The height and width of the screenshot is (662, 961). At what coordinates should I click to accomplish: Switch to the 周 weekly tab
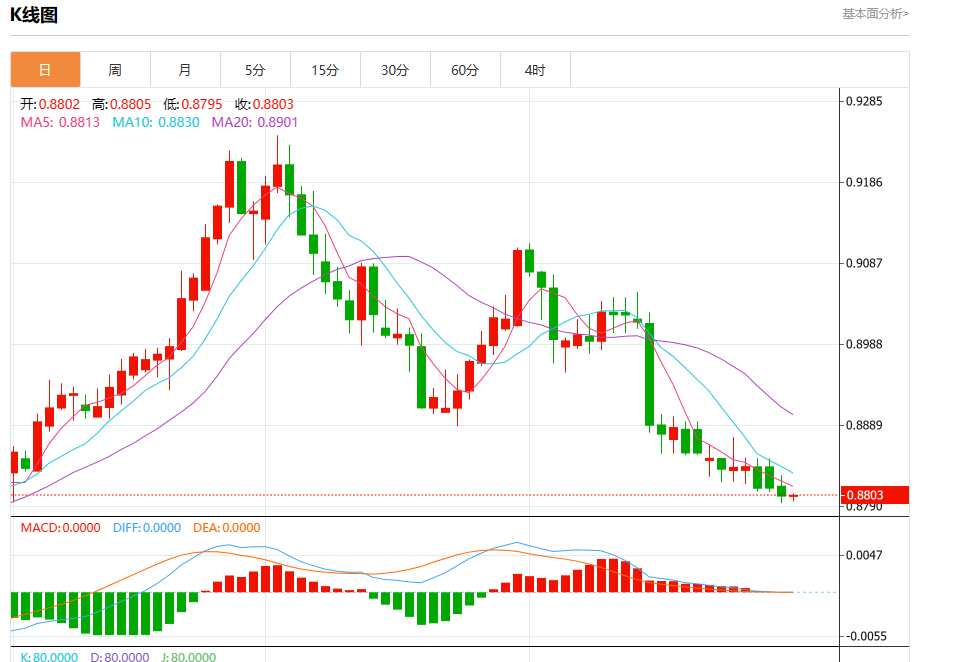[x=115, y=70]
